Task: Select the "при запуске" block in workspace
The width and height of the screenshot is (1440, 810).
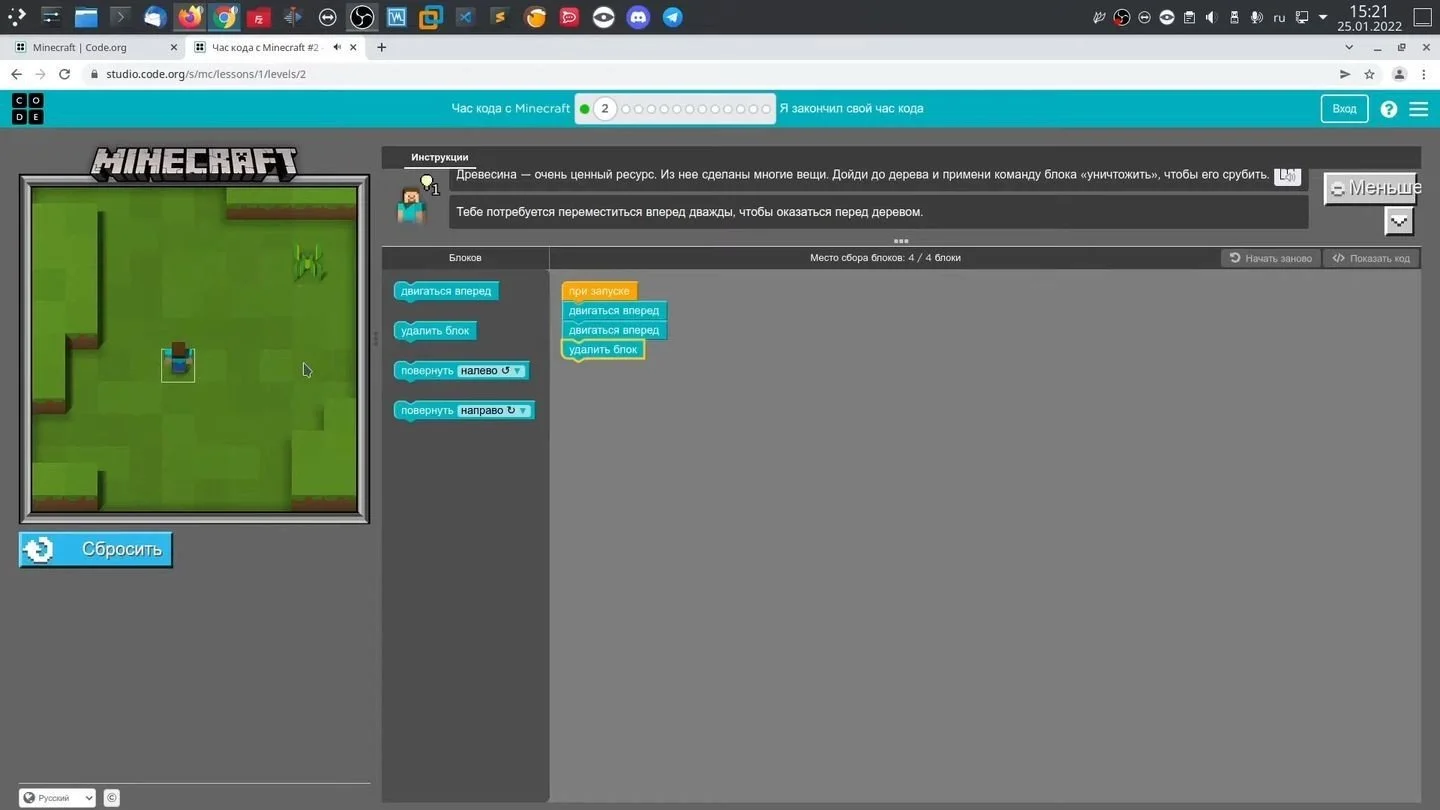Action: click(x=599, y=291)
